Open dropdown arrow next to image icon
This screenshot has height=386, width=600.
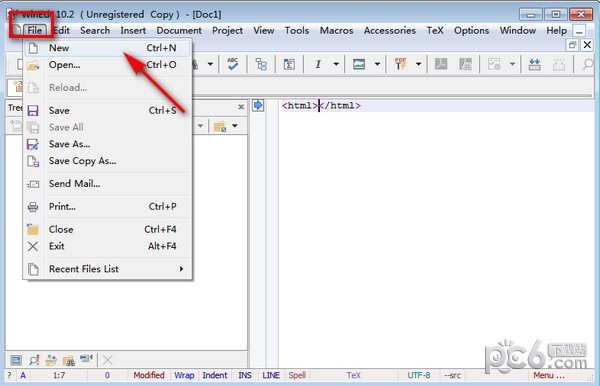coord(377,64)
